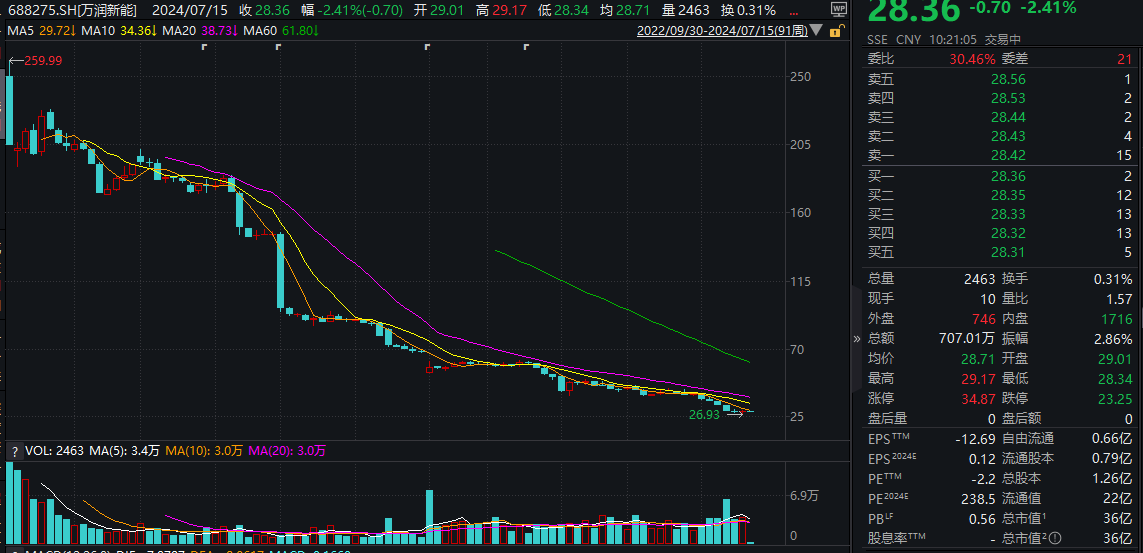The height and width of the screenshot is (553, 1143).
Task: Click the fourth event marker atop the chart
Action: [526, 47]
